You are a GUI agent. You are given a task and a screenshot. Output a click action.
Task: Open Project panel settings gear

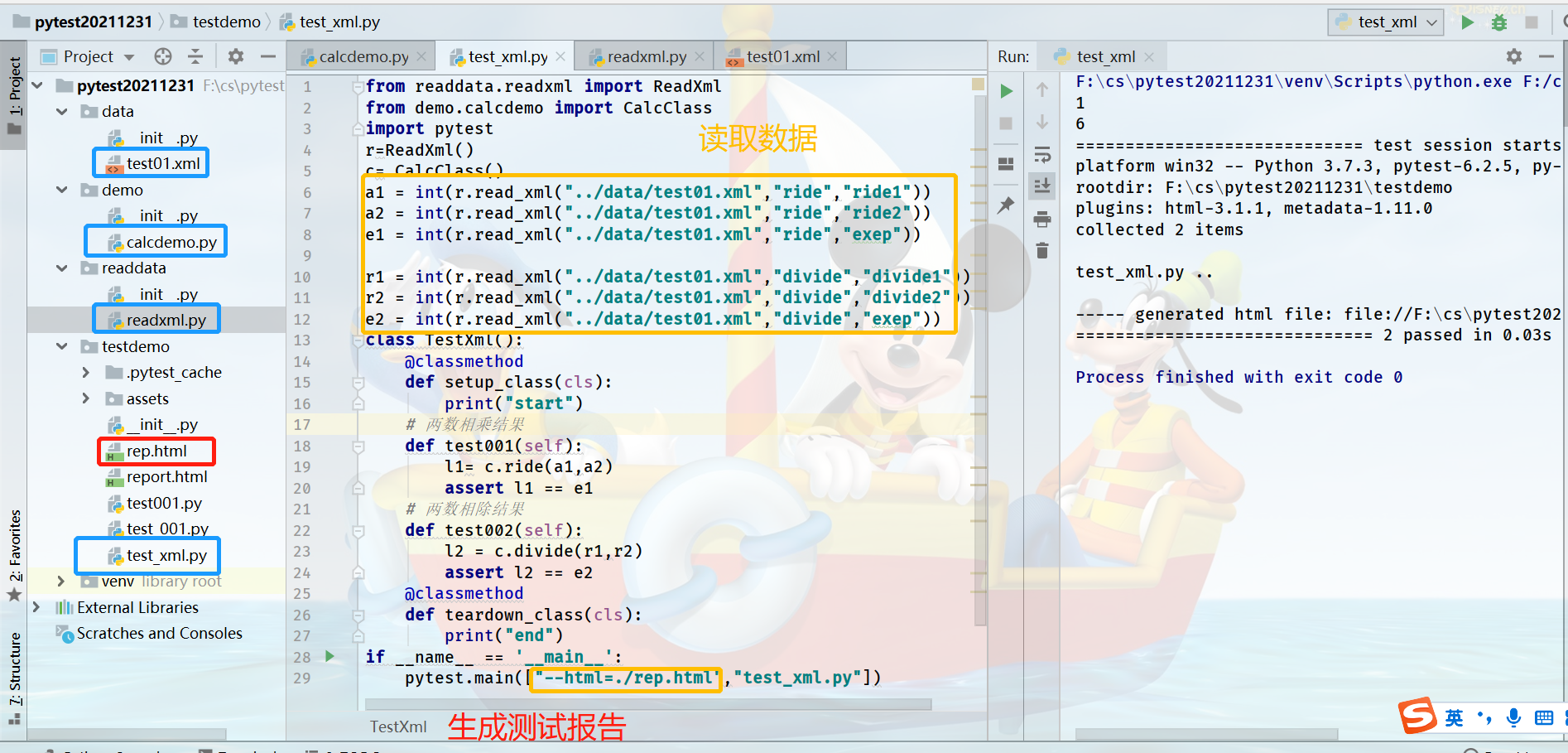(x=236, y=56)
